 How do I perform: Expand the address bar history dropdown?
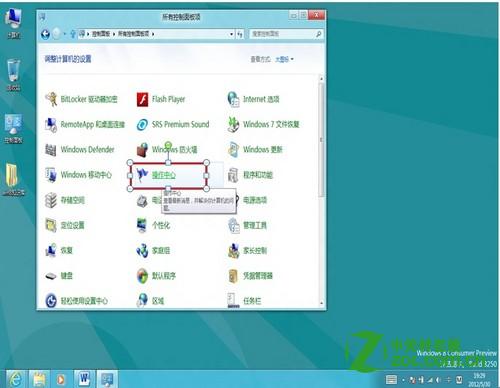231,34
